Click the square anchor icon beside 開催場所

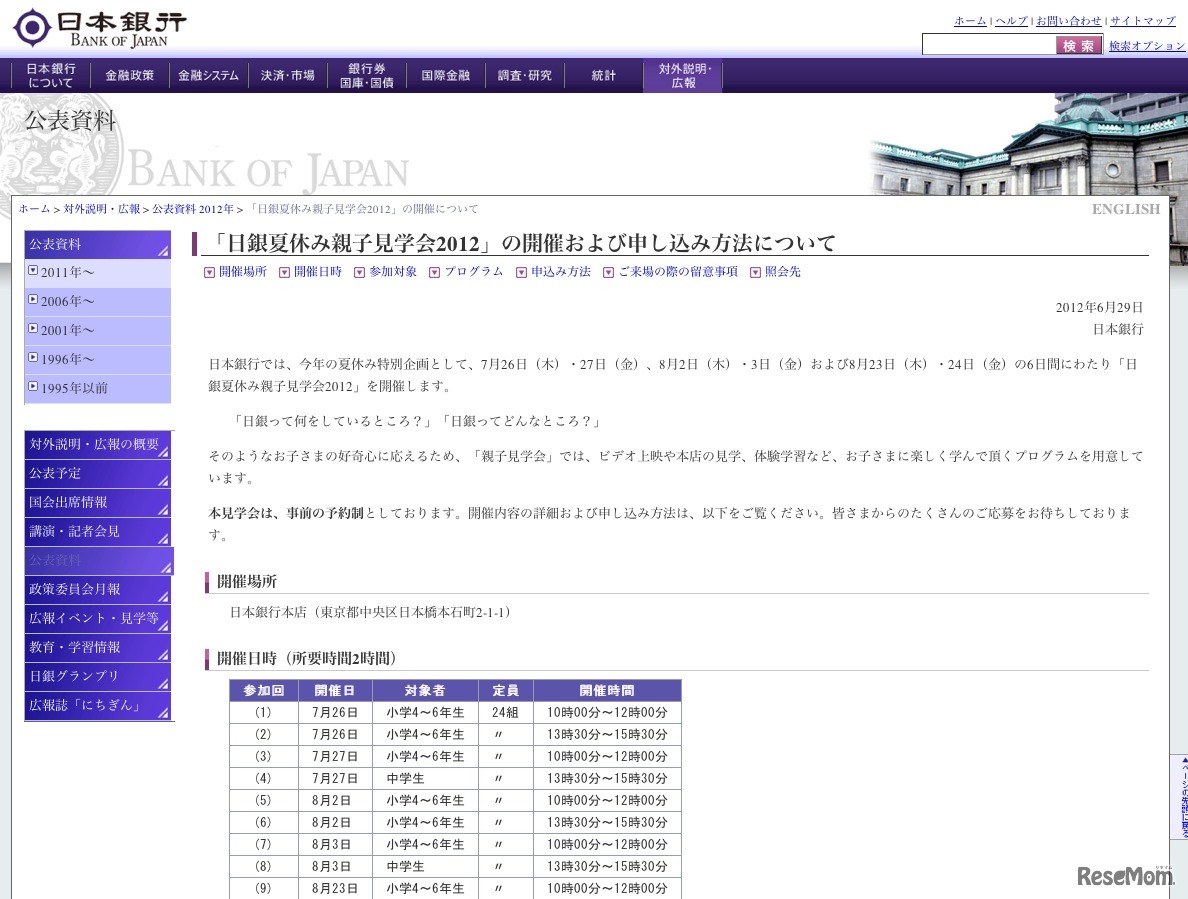[209, 271]
